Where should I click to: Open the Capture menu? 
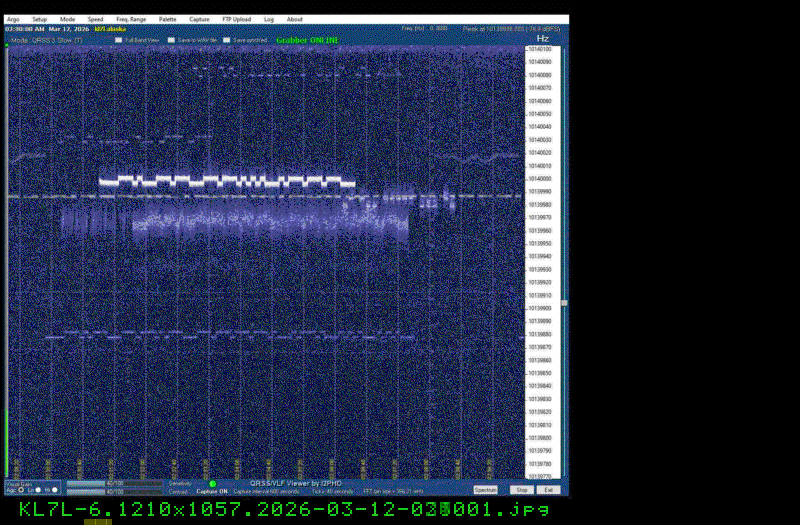pyautogui.click(x=200, y=19)
